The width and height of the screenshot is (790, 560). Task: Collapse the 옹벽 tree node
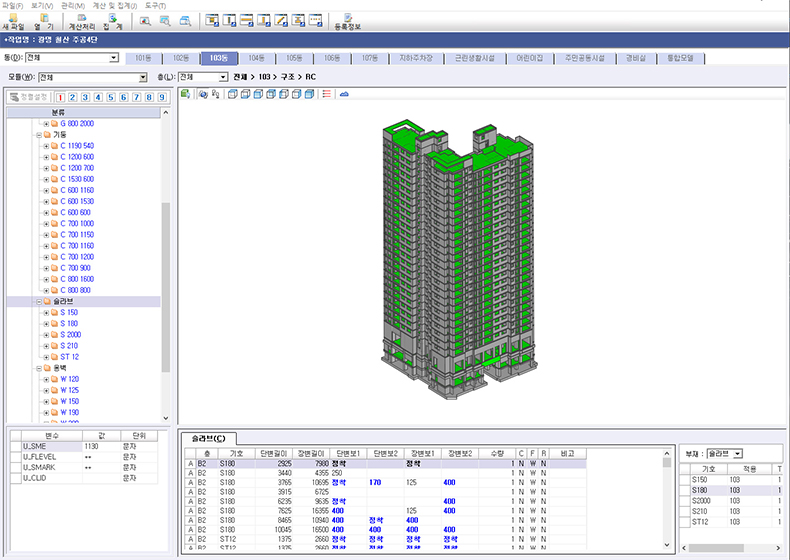pyautogui.click(x=39, y=368)
